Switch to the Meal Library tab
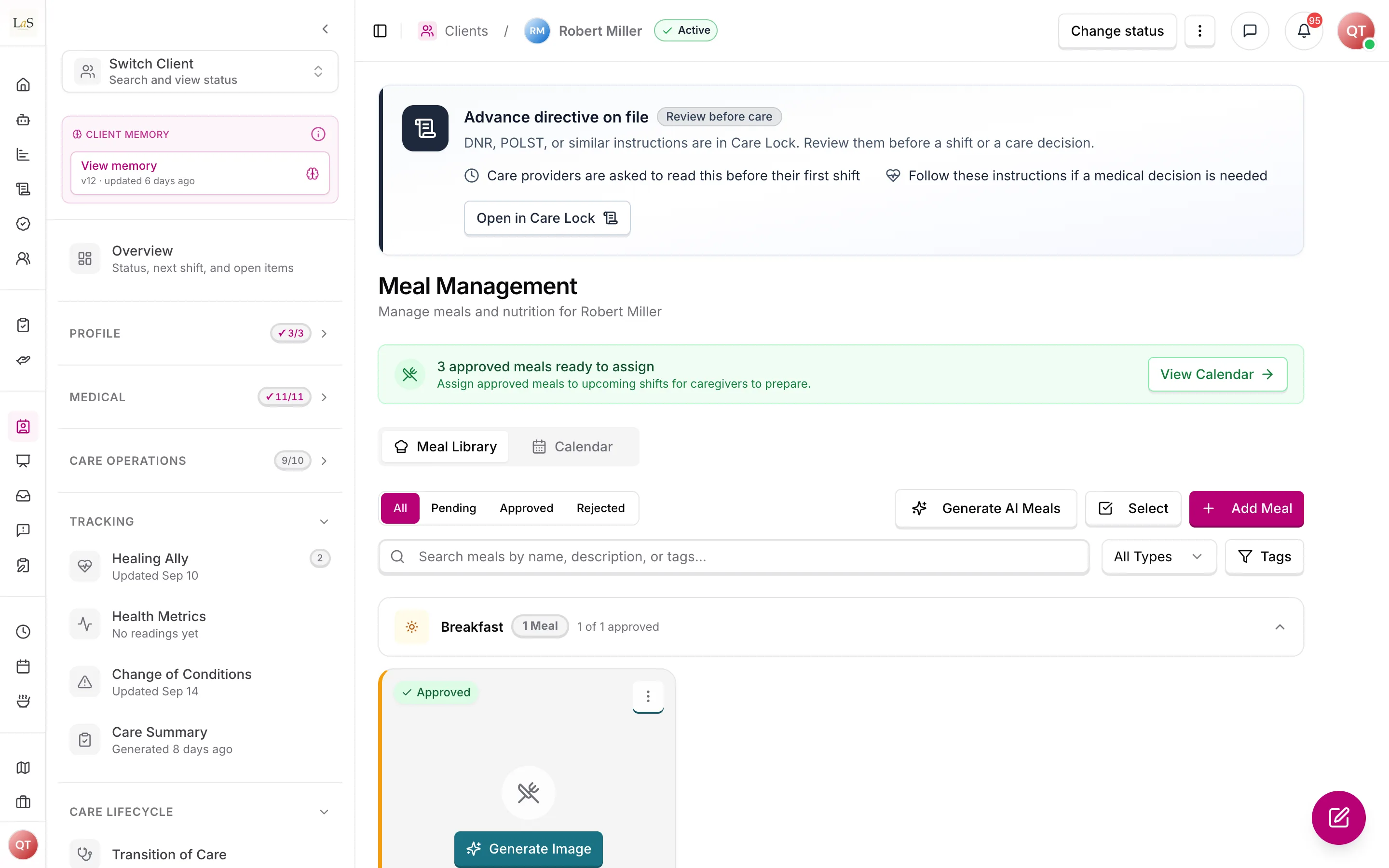 click(x=446, y=447)
